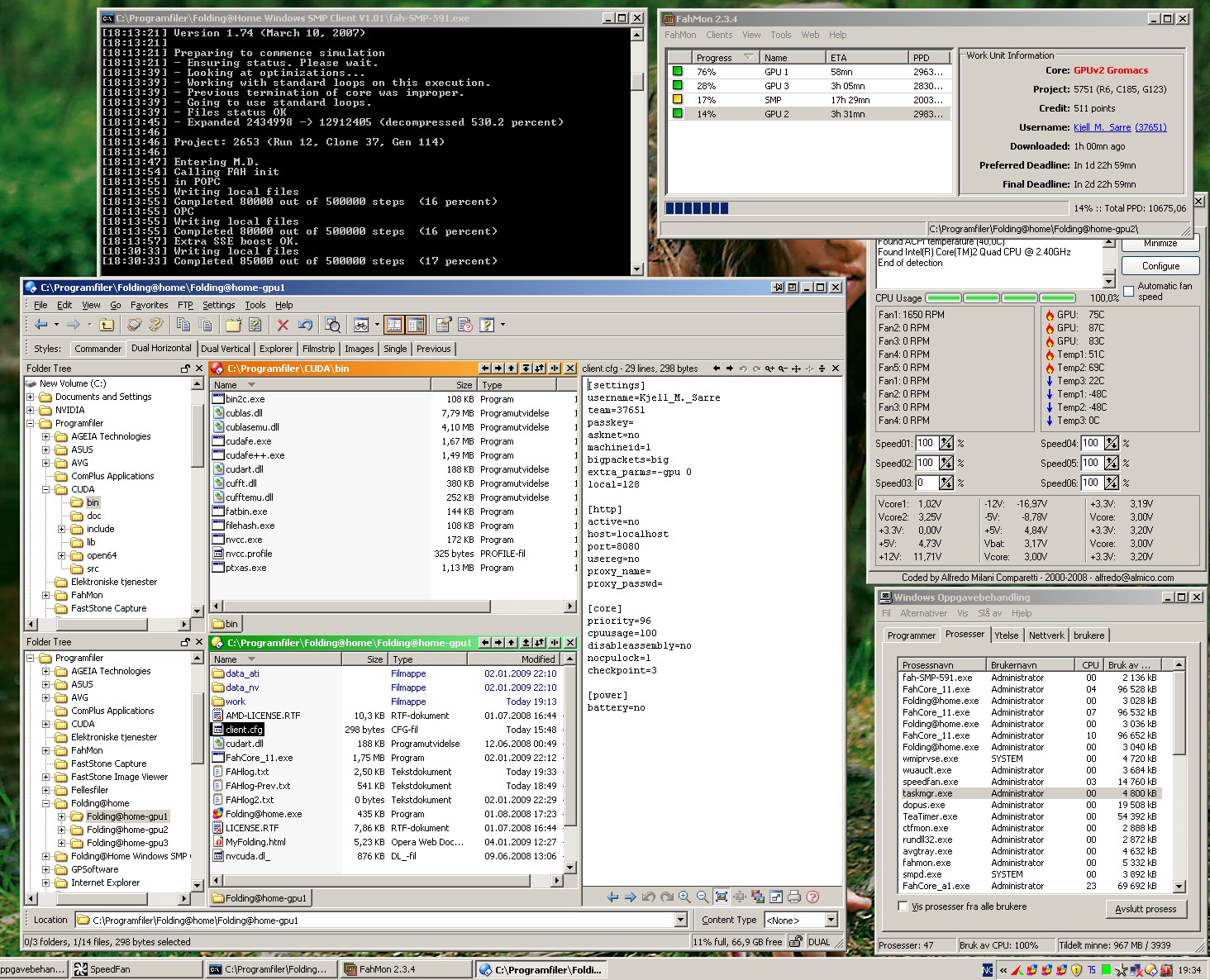
Task: Select nvcc.profile in the CUDA bin list
Action: click(249, 554)
